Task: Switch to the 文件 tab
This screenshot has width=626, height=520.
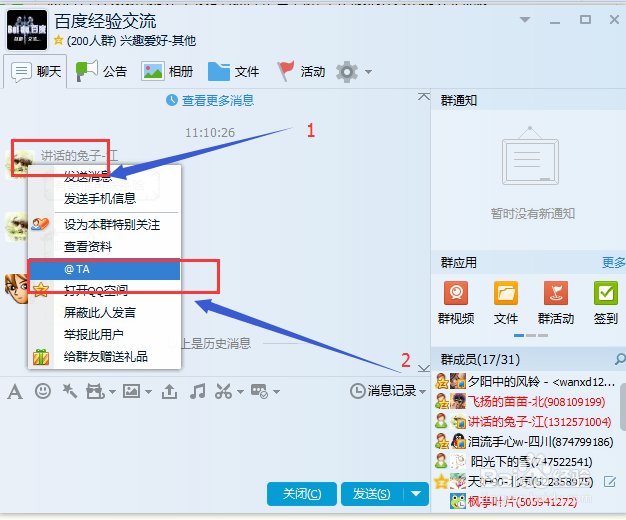Action: point(234,71)
